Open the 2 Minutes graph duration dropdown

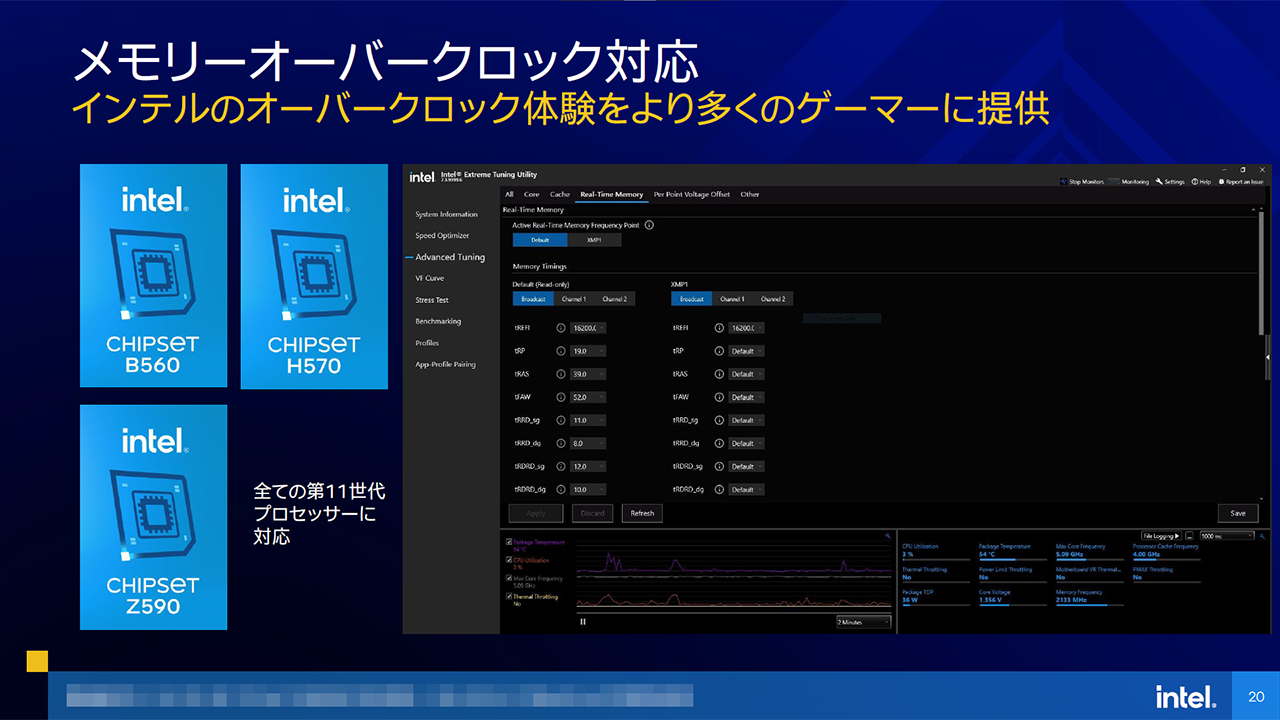click(863, 621)
